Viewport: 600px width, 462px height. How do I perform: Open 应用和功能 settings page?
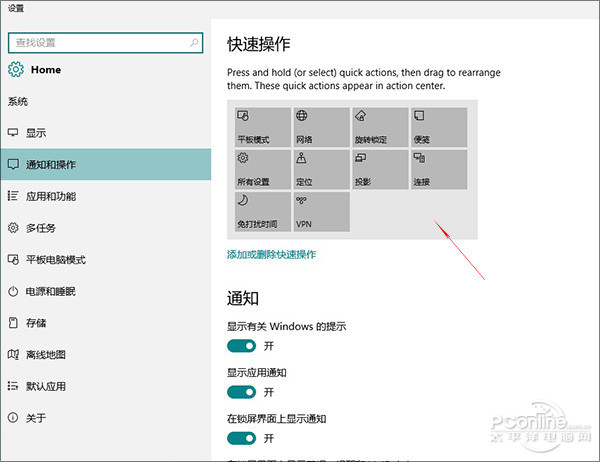pos(106,196)
